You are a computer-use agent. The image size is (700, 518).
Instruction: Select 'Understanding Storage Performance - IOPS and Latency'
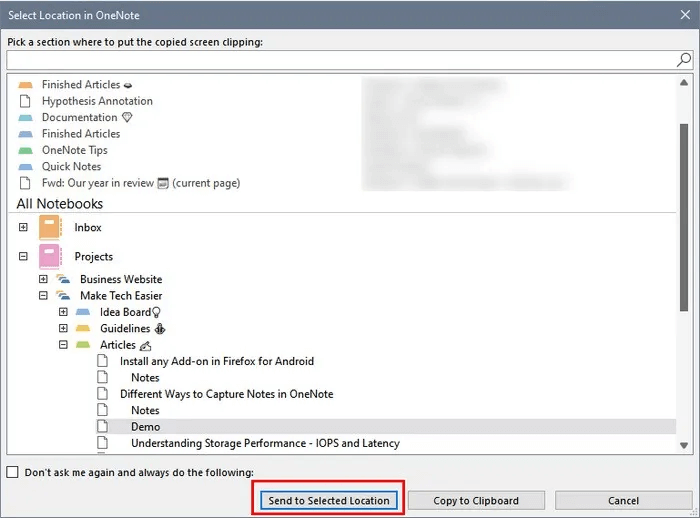pyautogui.click(x=265, y=443)
